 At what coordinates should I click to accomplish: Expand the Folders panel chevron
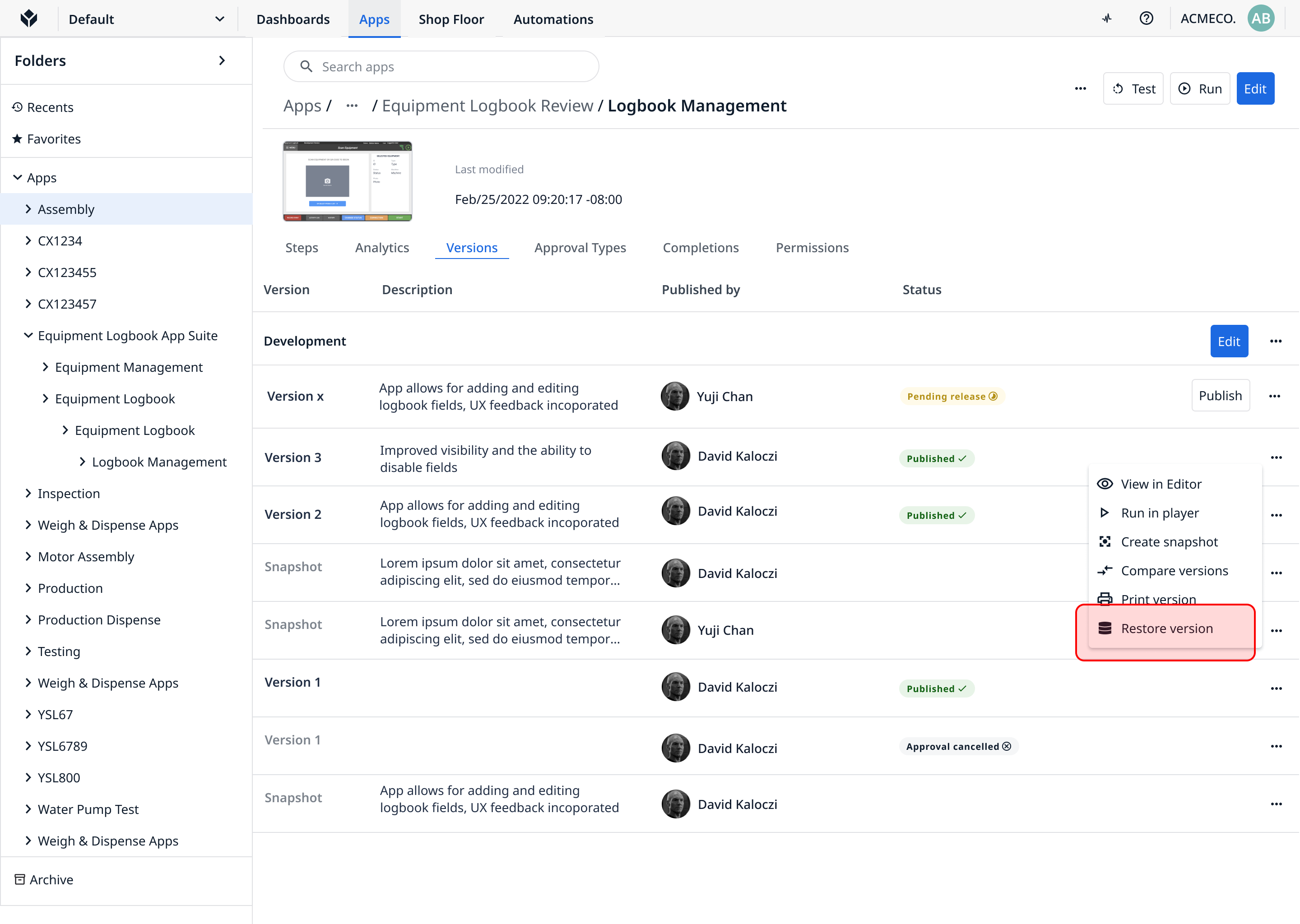click(x=222, y=60)
